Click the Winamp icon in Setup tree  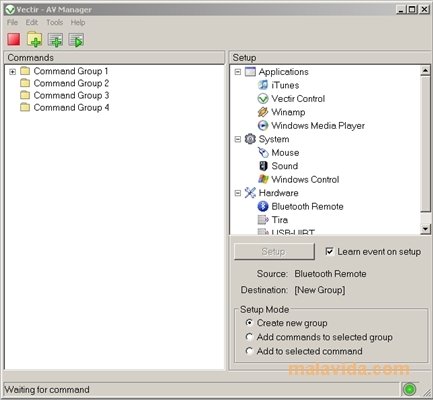pyautogui.click(x=263, y=112)
